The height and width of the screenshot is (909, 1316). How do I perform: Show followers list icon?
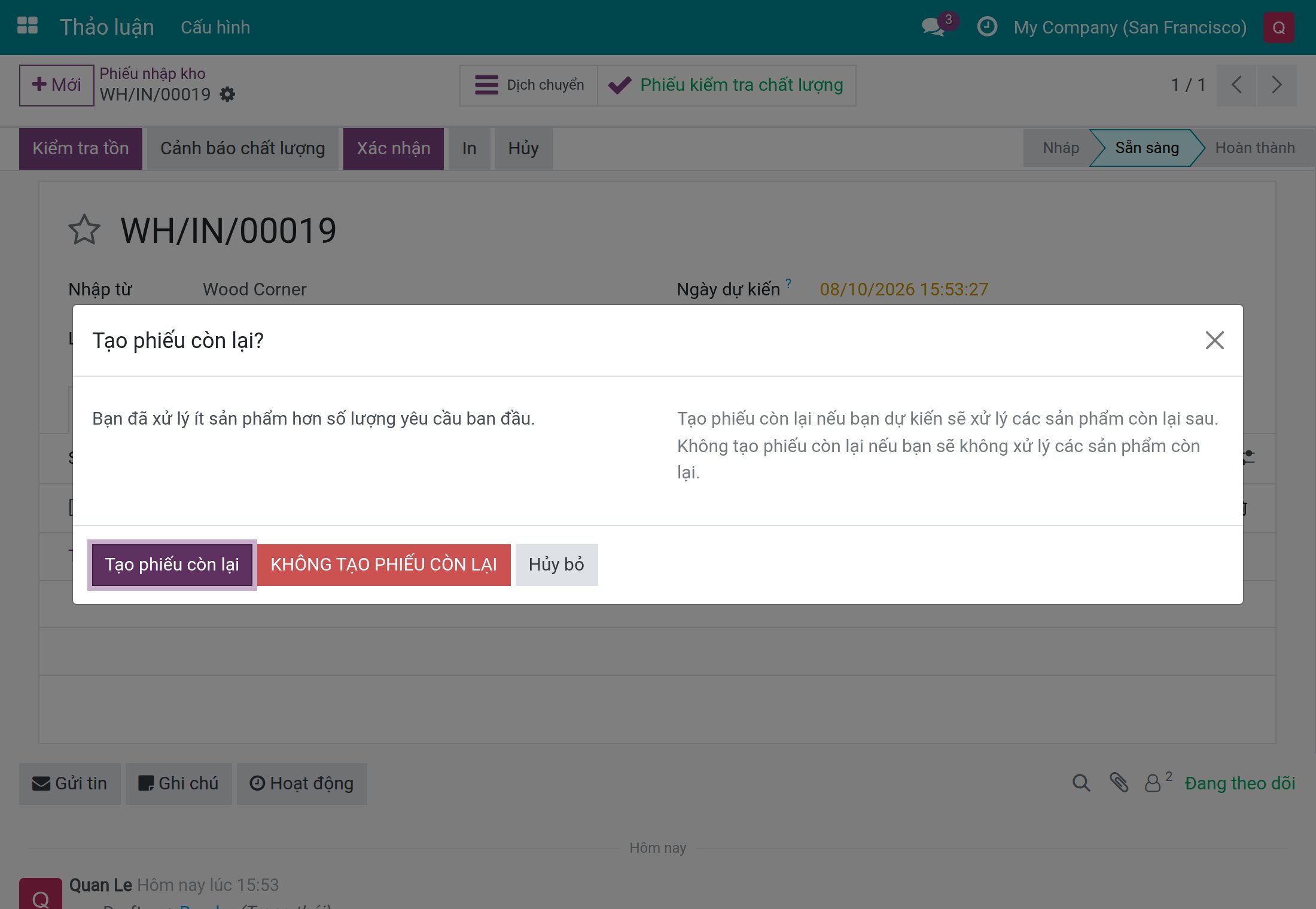tap(1157, 782)
